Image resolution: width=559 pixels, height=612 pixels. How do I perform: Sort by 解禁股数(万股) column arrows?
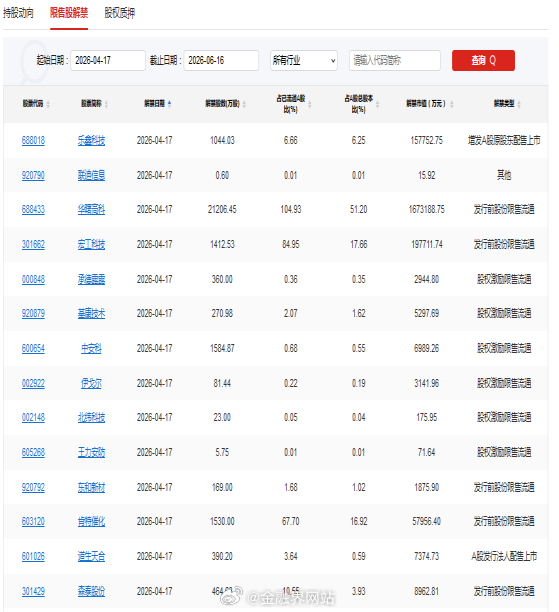click(x=244, y=104)
